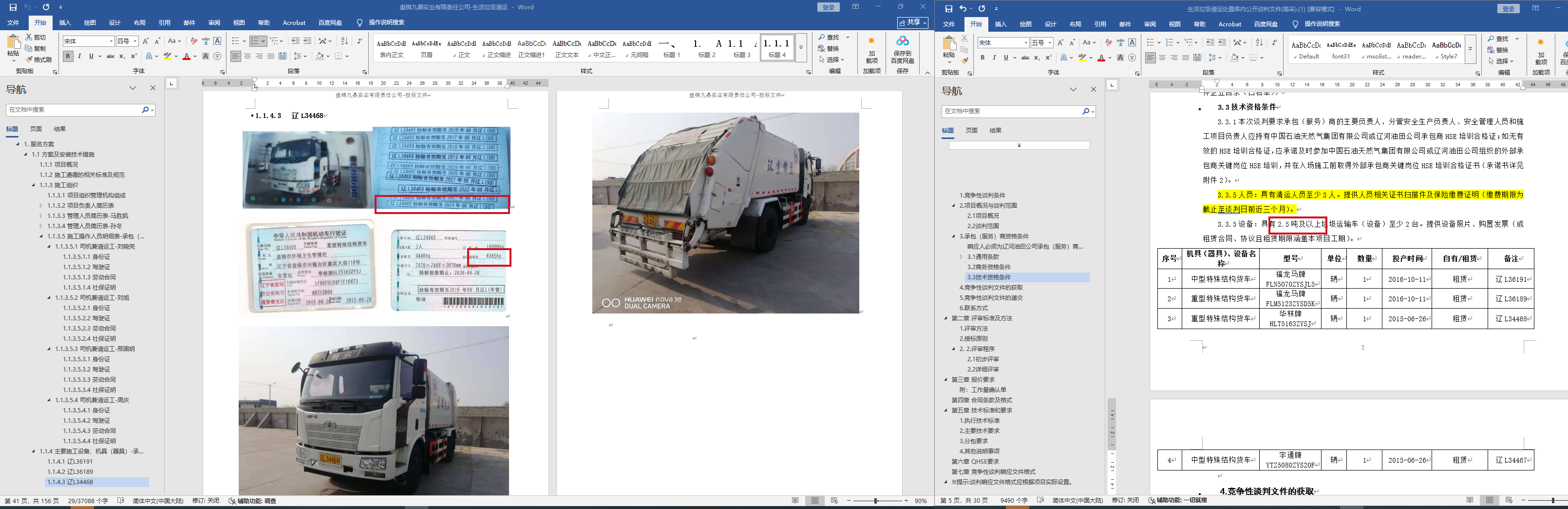
Task: Click Format Painter (格式刷) in left Word window
Action: coord(38,60)
